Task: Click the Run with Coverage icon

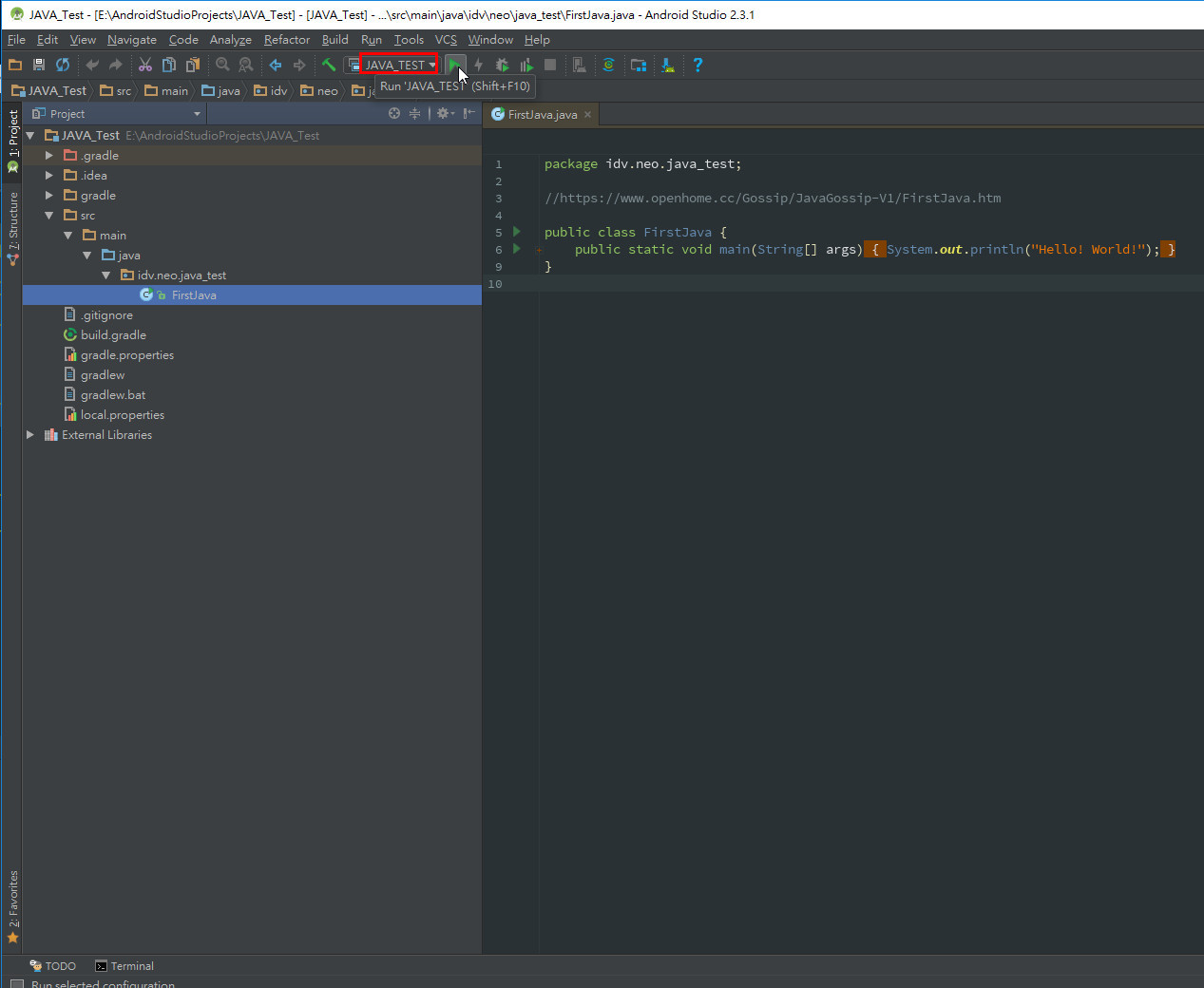Action: [x=526, y=65]
